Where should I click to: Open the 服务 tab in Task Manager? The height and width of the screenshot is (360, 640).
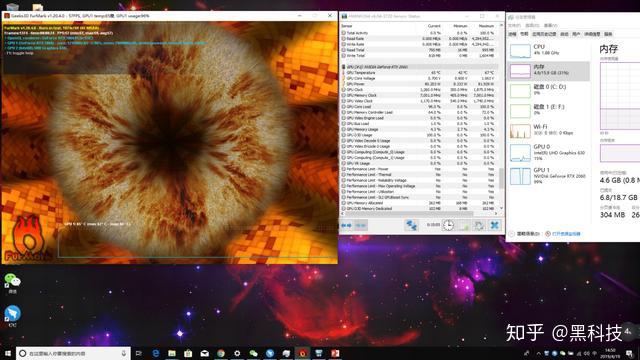click(608, 34)
